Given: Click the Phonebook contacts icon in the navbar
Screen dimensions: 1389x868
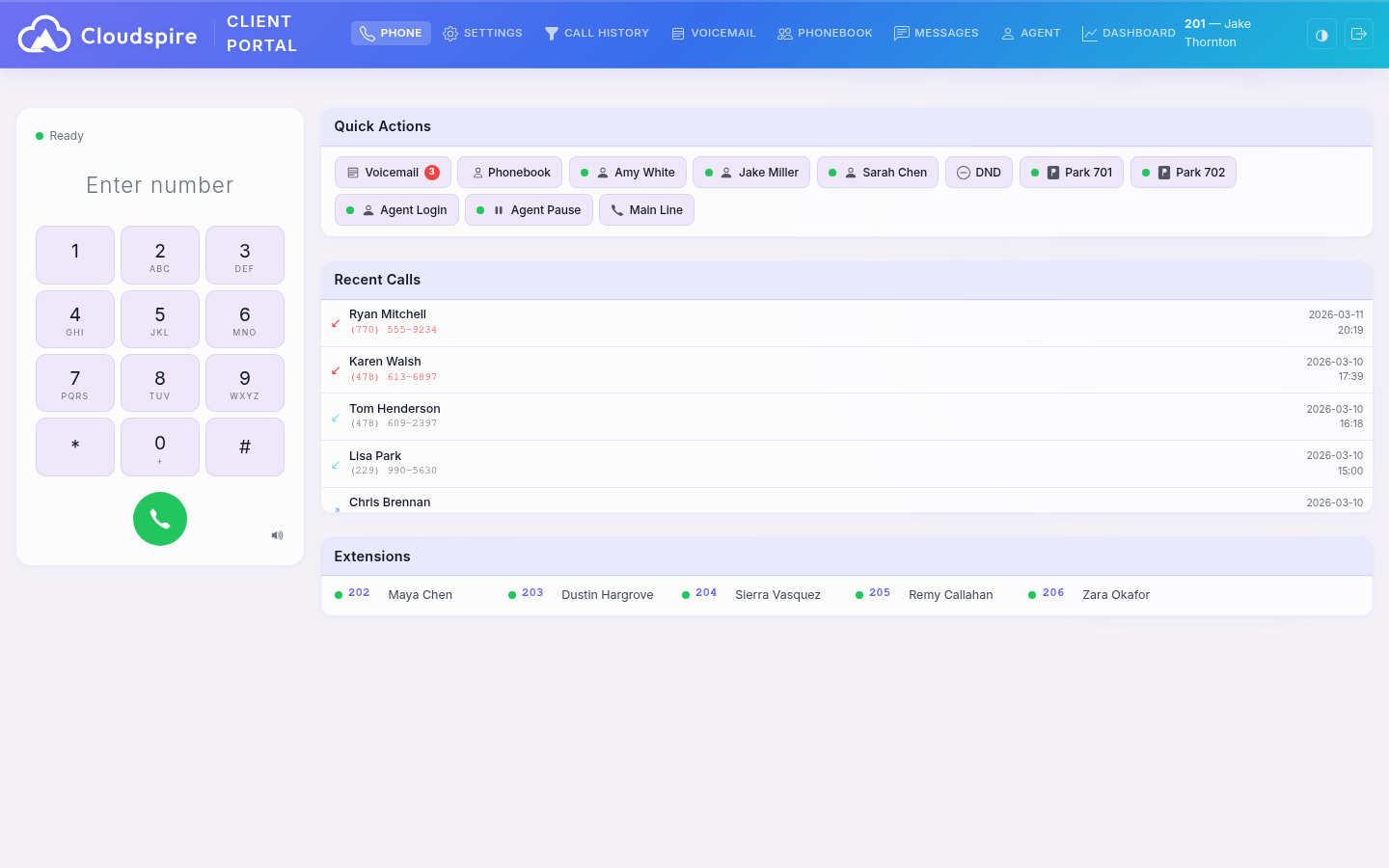Looking at the screenshot, I should click(x=783, y=33).
